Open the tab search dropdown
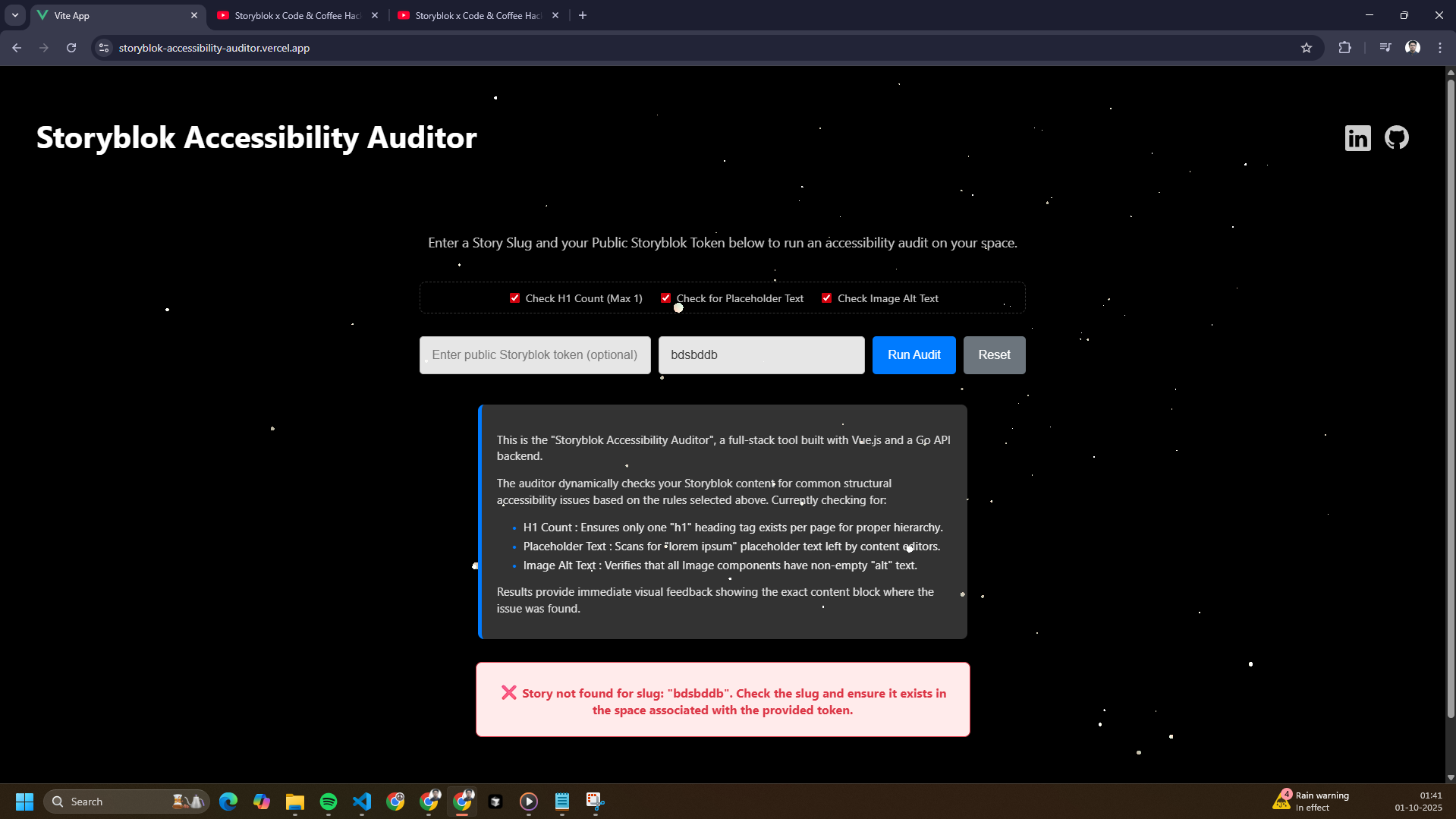Screen dimensions: 1456x819 pos(15,15)
